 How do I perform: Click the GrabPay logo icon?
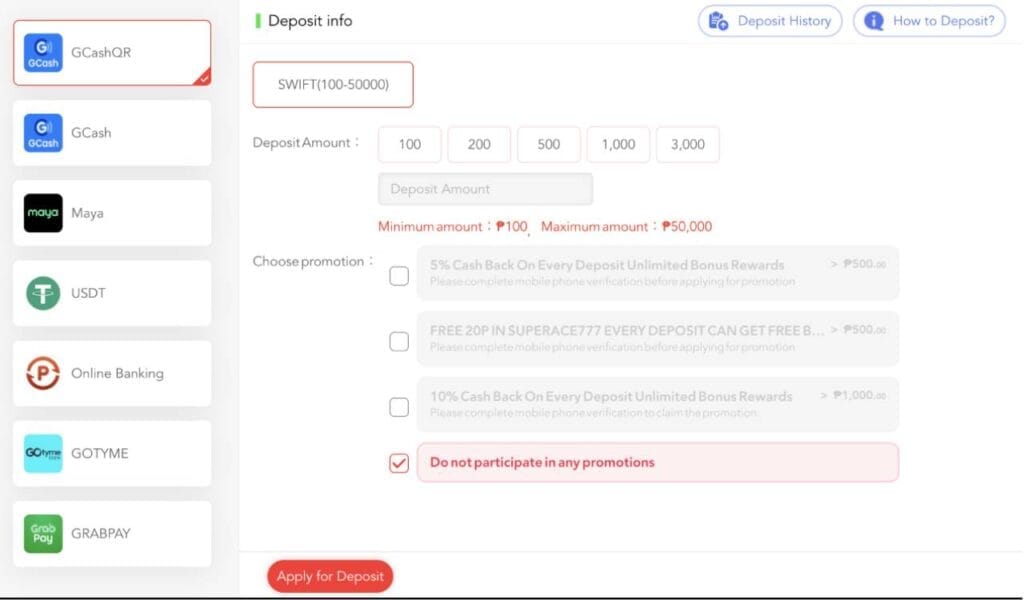point(43,533)
